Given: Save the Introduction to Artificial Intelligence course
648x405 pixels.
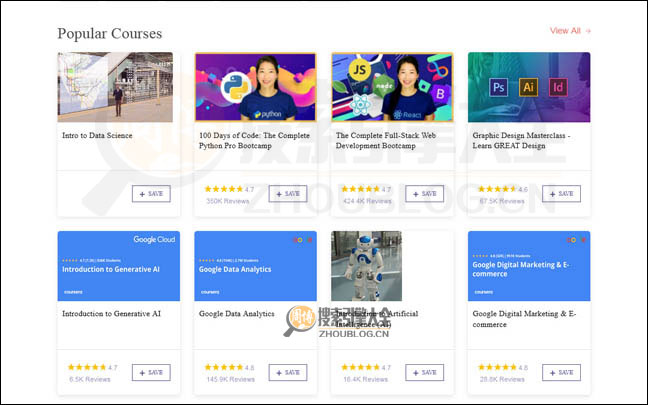Looking at the screenshot, I should tap(425, 372).
